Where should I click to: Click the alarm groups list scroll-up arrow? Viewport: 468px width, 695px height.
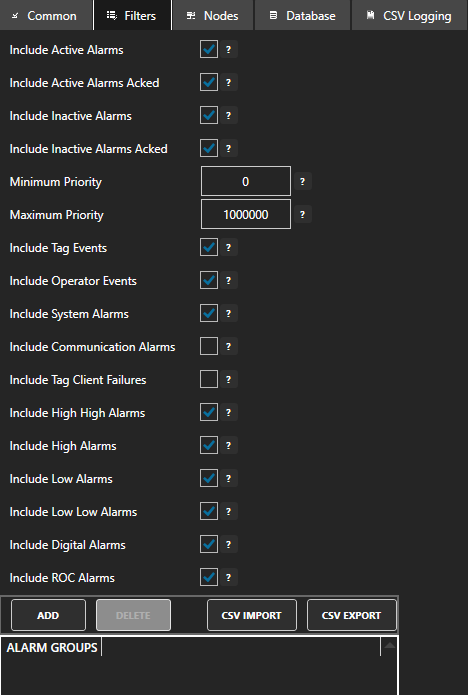coord(390,646)
